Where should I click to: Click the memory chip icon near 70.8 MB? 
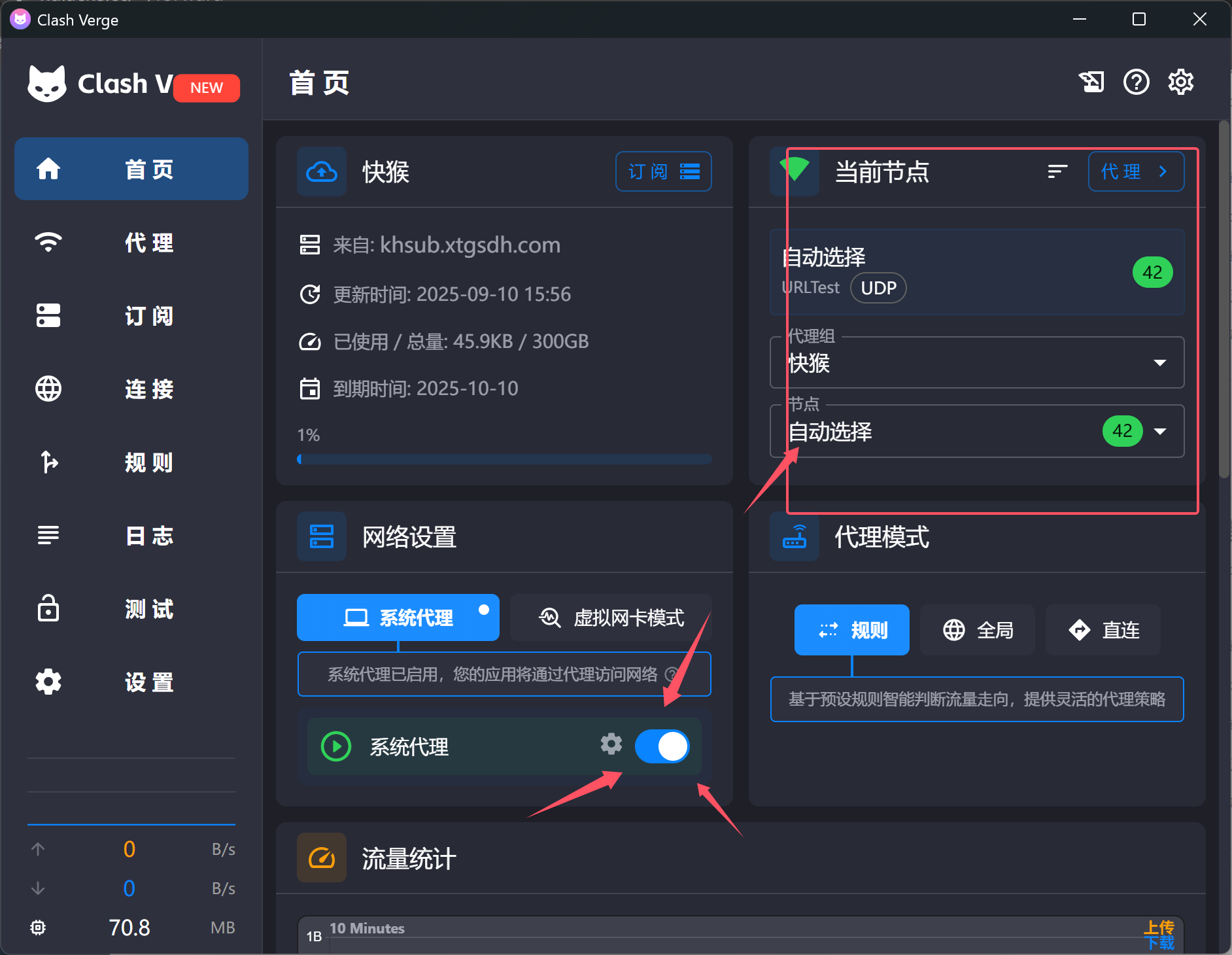click(38, 928)
